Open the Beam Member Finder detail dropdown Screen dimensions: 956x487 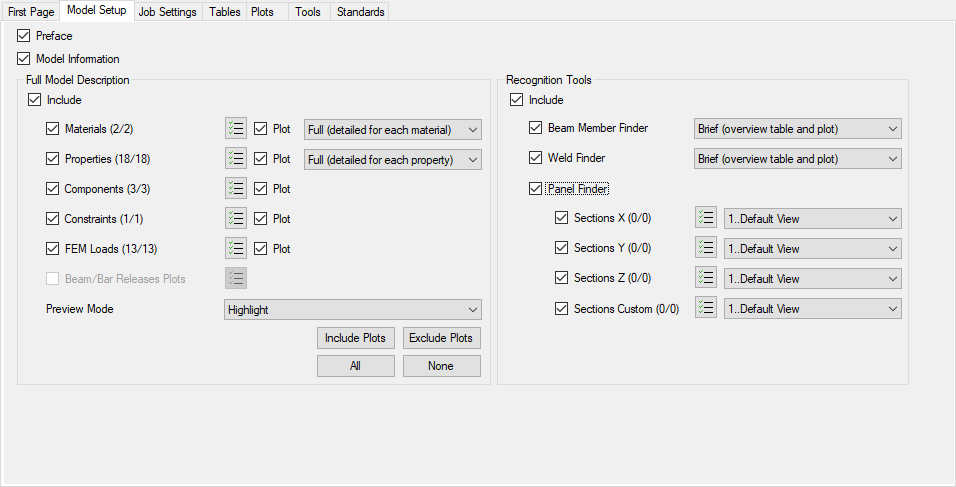point(797,129)
